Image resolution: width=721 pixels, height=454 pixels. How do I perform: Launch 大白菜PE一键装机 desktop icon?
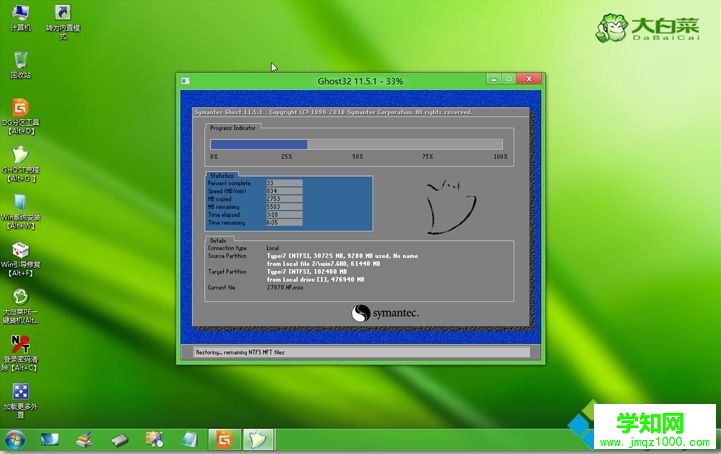(21, 306)
